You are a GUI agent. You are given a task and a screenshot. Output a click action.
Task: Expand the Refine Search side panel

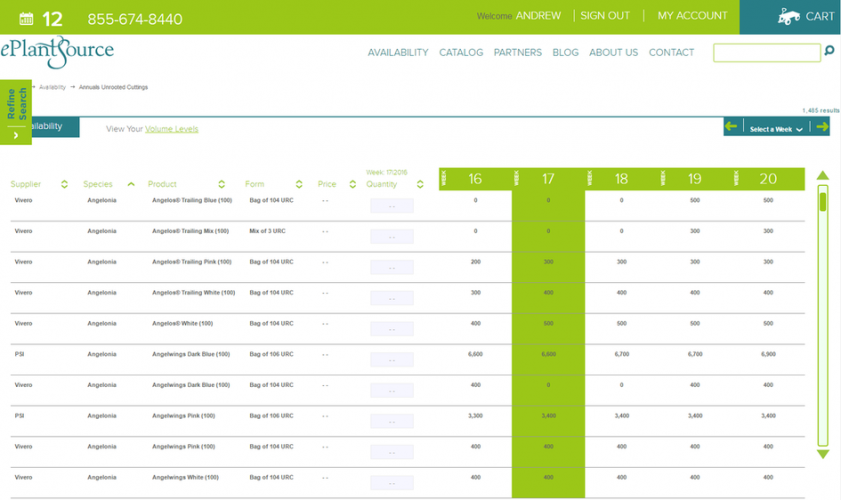click(16, 112)
